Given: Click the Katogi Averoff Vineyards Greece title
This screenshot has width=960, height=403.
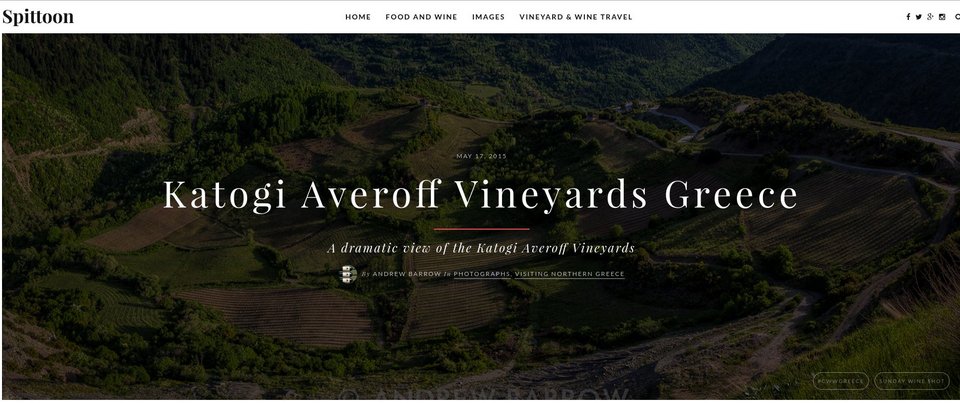Looking at the screenshot, I should pyautogui.click(x=481, y=195).
